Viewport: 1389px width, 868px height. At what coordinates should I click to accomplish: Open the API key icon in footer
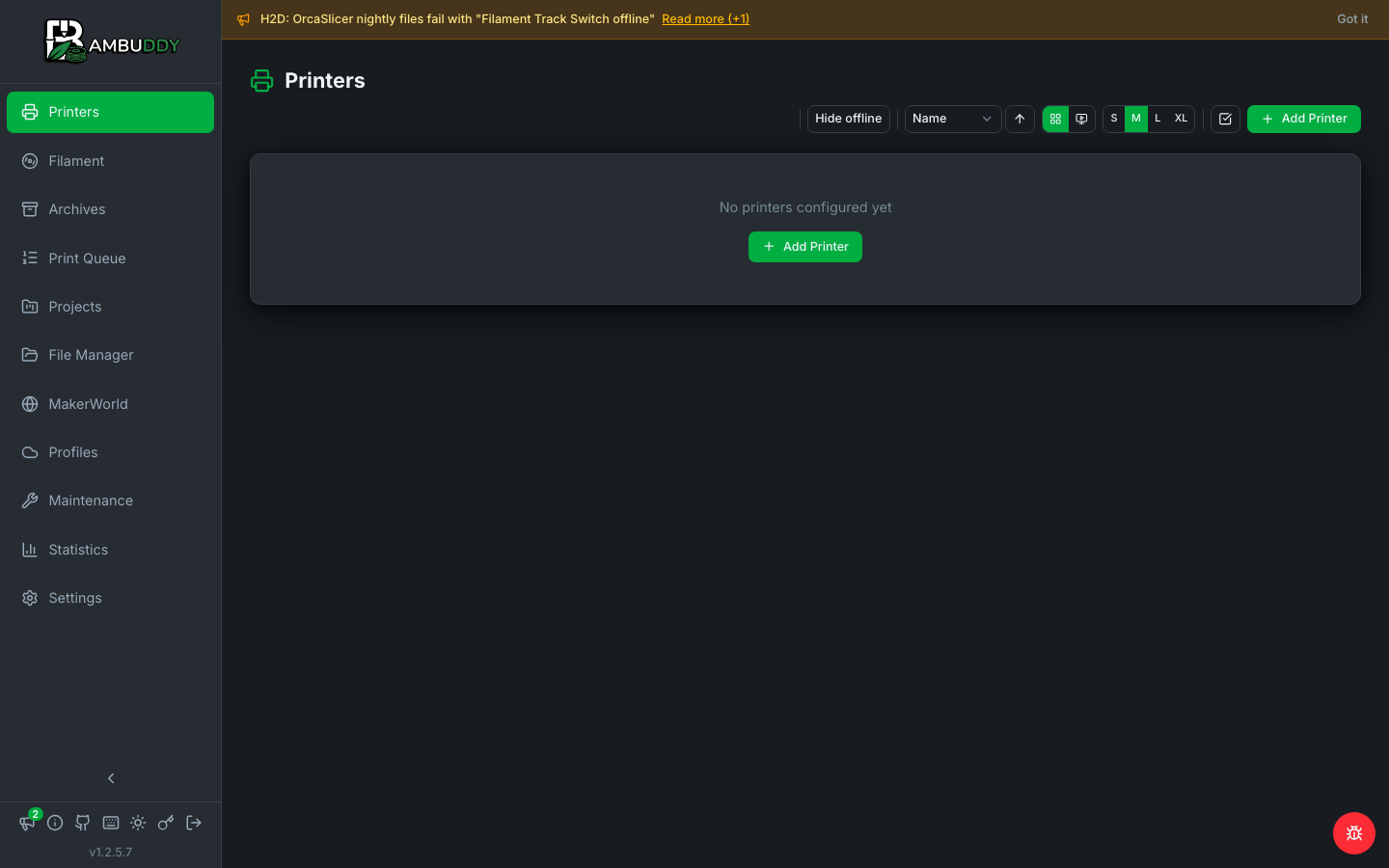click(x=166, y=823)
